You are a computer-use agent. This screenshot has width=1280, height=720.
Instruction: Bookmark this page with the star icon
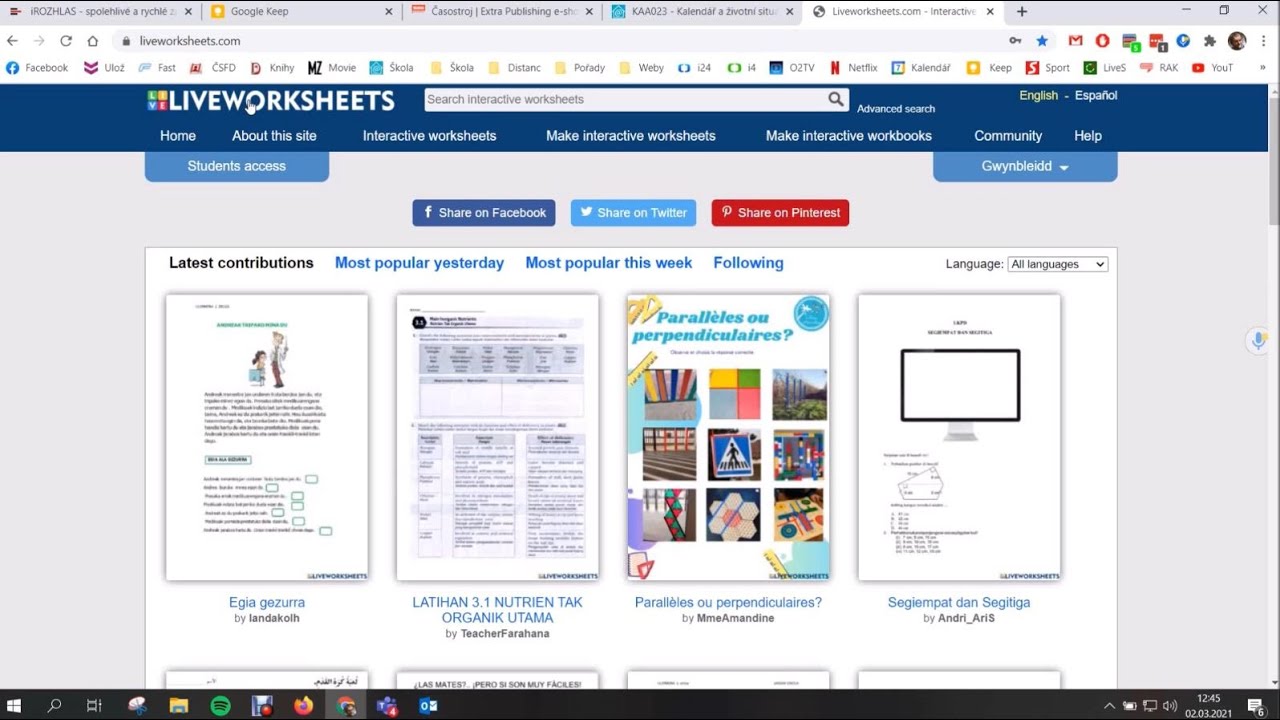point(1042,41)
